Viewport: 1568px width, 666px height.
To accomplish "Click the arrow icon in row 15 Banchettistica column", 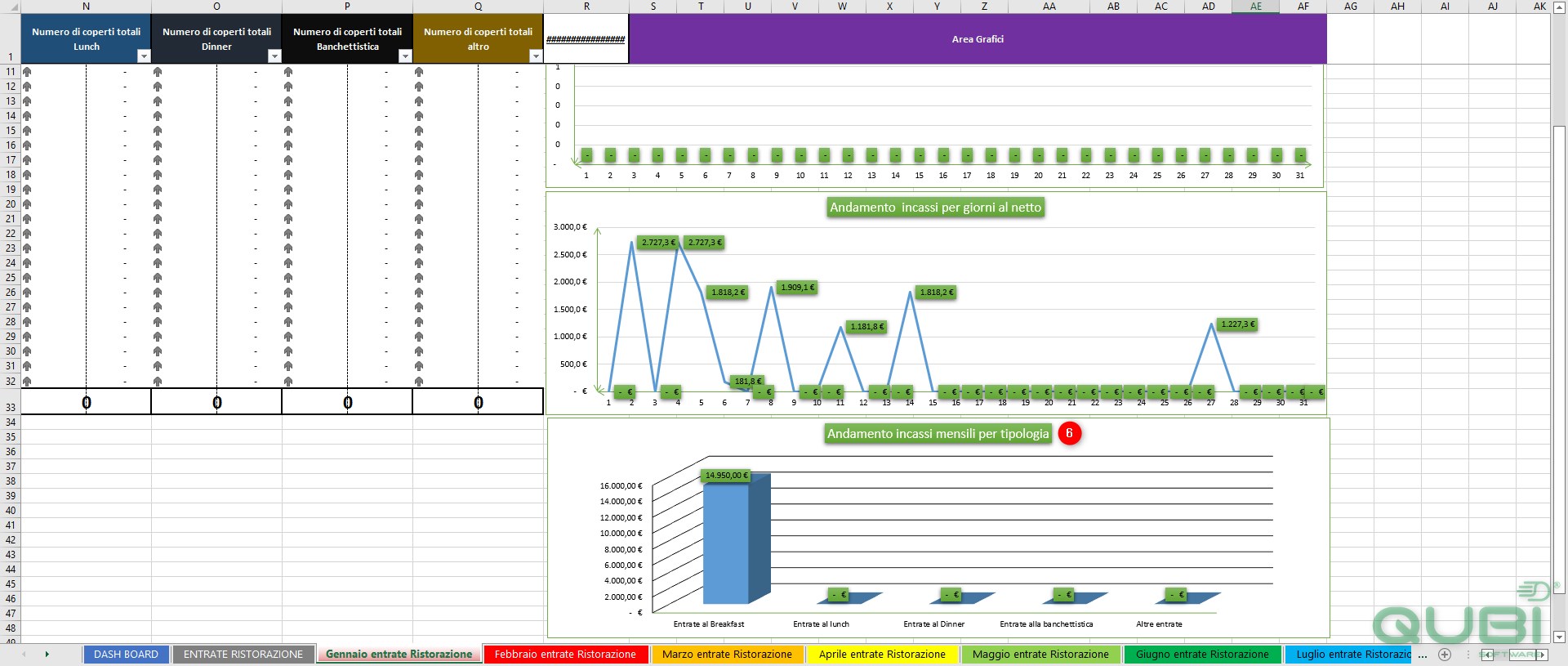I will coord(288,131).
